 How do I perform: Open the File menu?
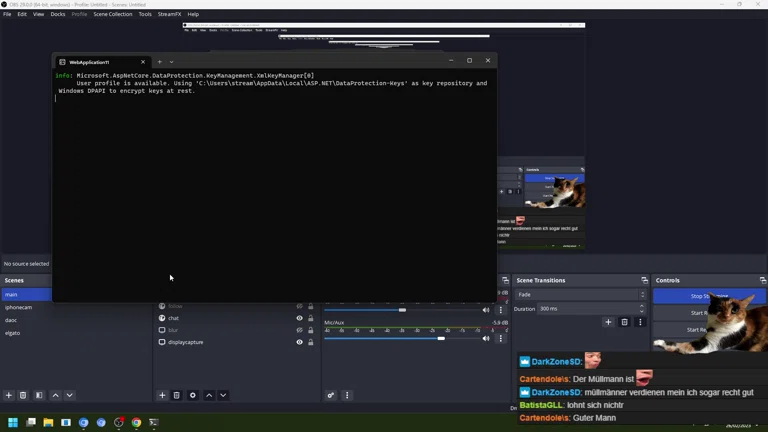coord(7,14)
